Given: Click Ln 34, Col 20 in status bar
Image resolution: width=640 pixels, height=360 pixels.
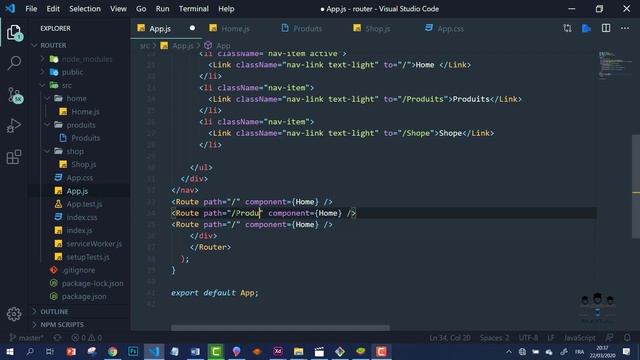Looking at the screenshot, I should tap(449, 338).
